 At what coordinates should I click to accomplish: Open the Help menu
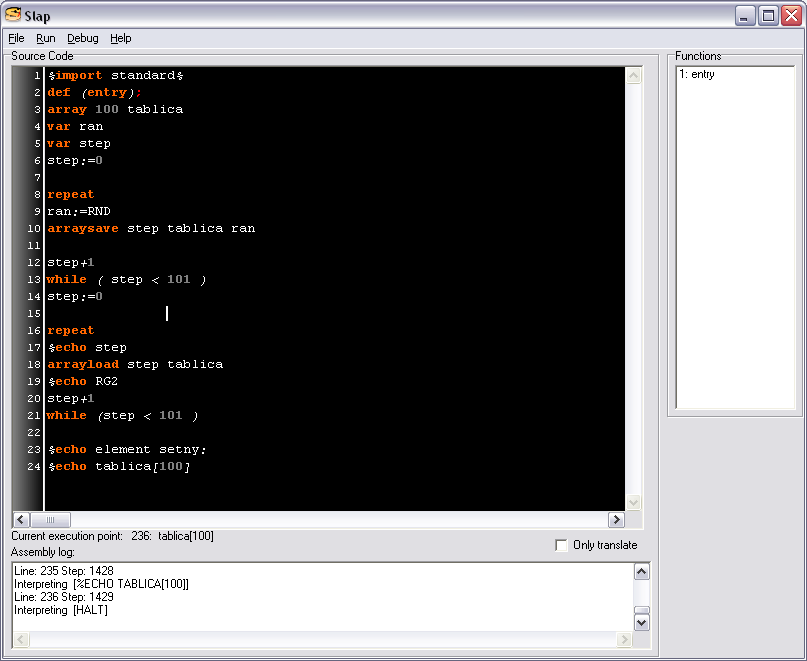tap(121, 38)
